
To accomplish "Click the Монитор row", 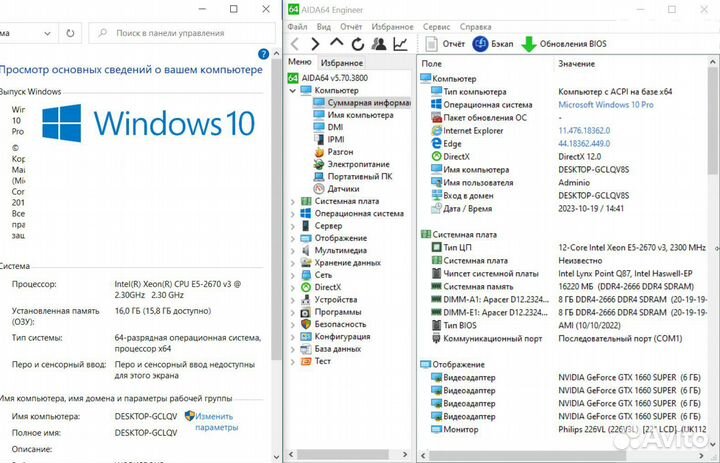I will (x=568, y=429).
